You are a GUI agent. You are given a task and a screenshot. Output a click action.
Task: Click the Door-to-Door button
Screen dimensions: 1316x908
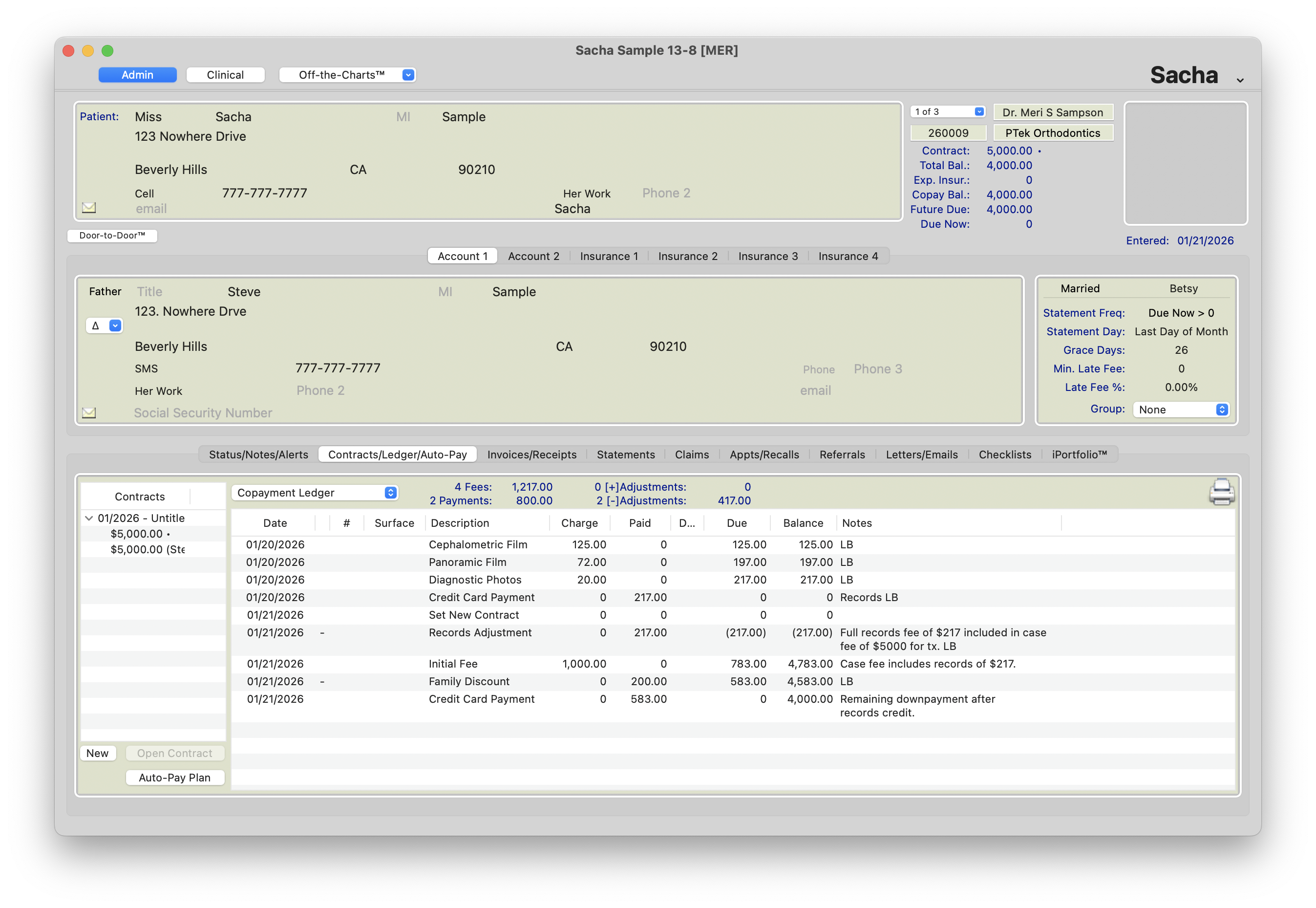[112, 236]
